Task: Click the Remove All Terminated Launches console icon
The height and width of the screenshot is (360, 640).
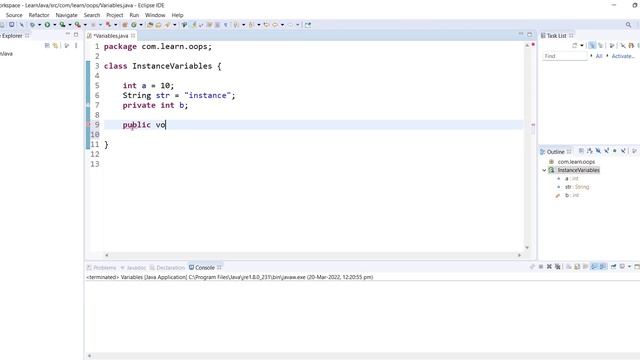Action: coord(558,267)
